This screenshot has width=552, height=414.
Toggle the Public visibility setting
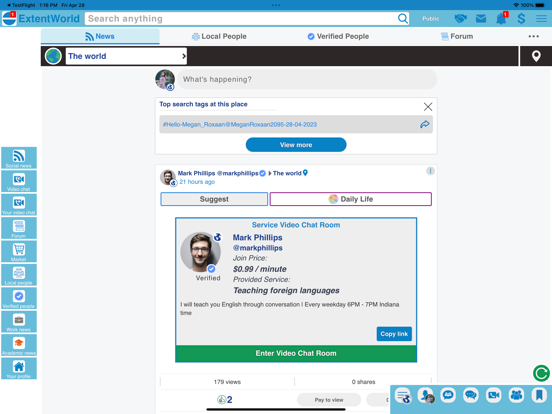431,19
